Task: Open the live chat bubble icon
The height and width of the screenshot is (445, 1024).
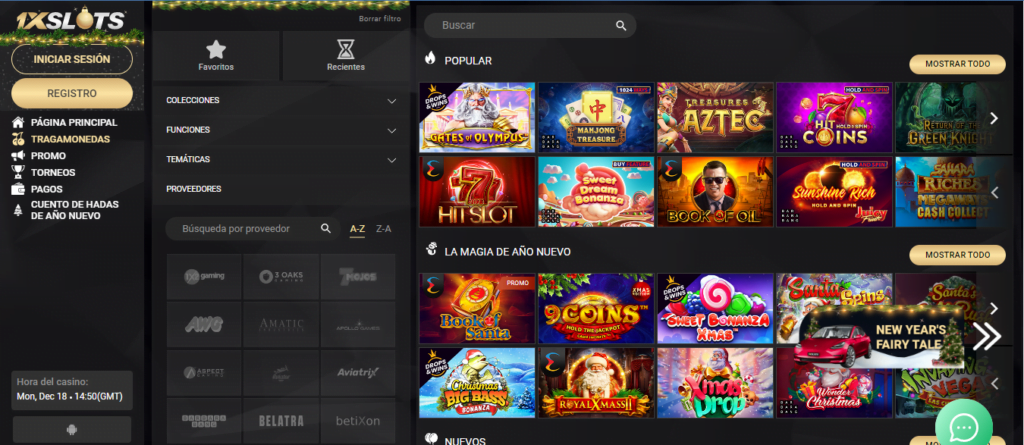Action: 964,427
